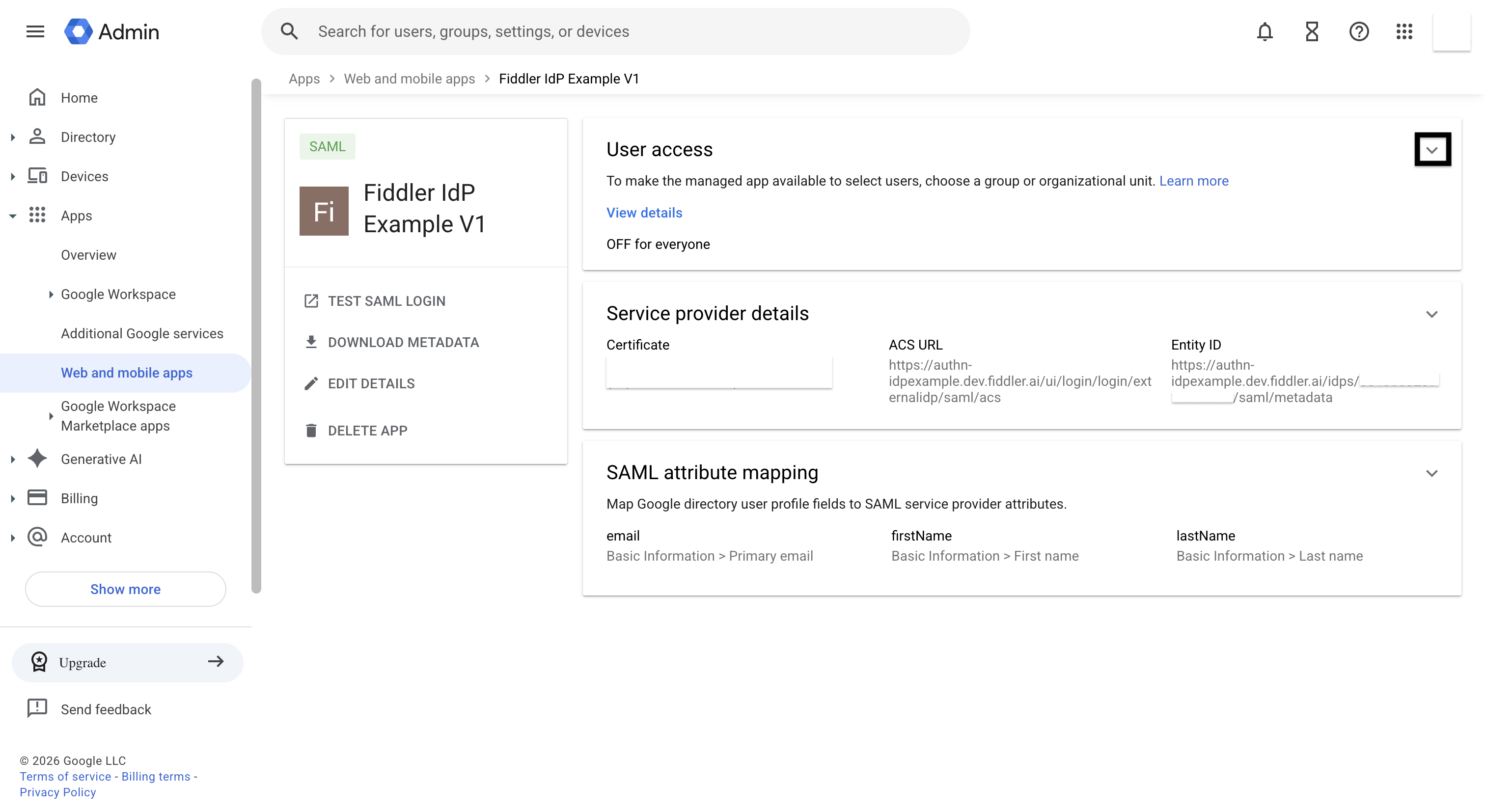Click the Show more button
Image resolution: width=1485 pixels, height=812 pixels.
(x=126, y=589)
